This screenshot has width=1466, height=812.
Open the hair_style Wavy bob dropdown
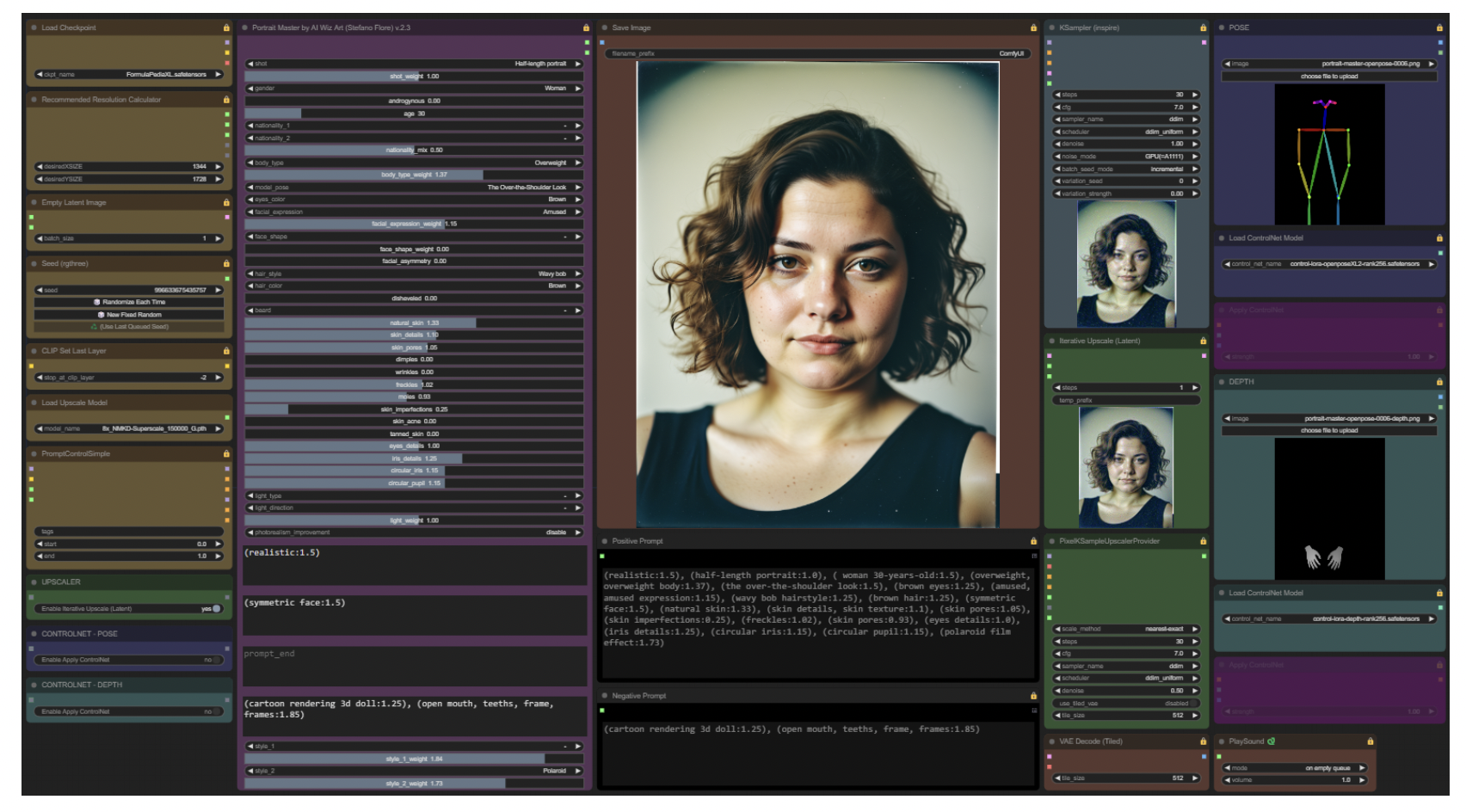[x=414, y=274]
